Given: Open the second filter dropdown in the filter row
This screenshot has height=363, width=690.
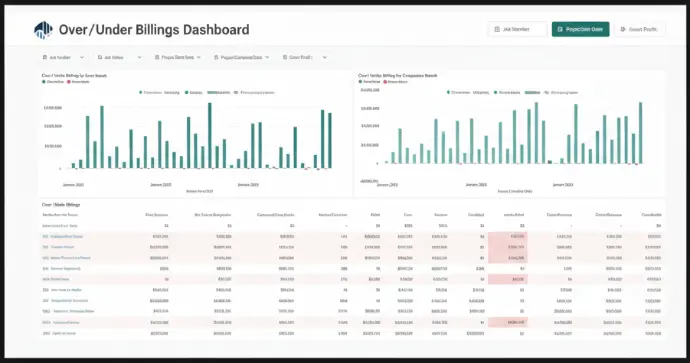Looking at the screenshot, I should click(x=119, y=57).
